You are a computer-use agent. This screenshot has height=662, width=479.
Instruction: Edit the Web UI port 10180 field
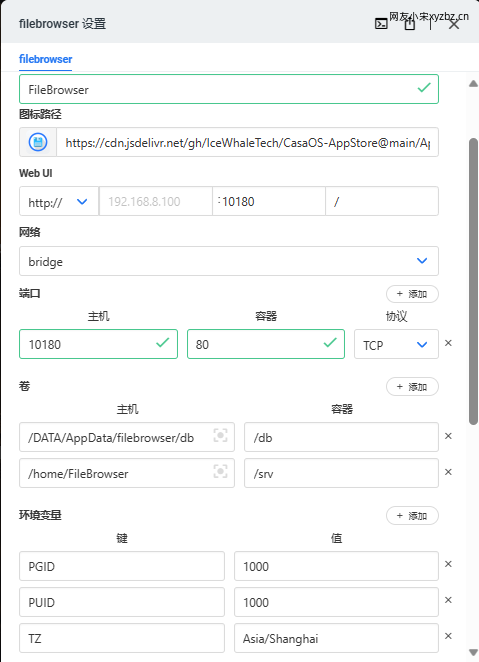coord(269,201)
